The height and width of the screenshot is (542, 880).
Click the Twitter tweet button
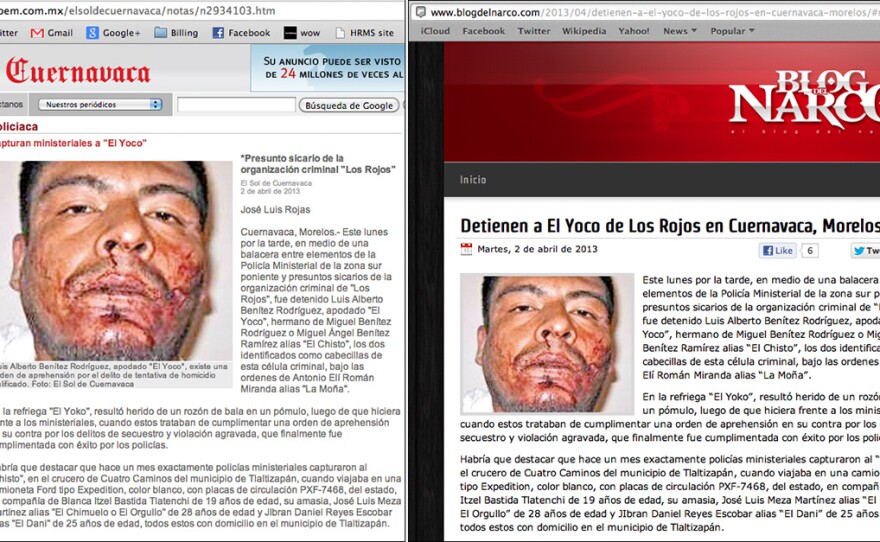865,251
